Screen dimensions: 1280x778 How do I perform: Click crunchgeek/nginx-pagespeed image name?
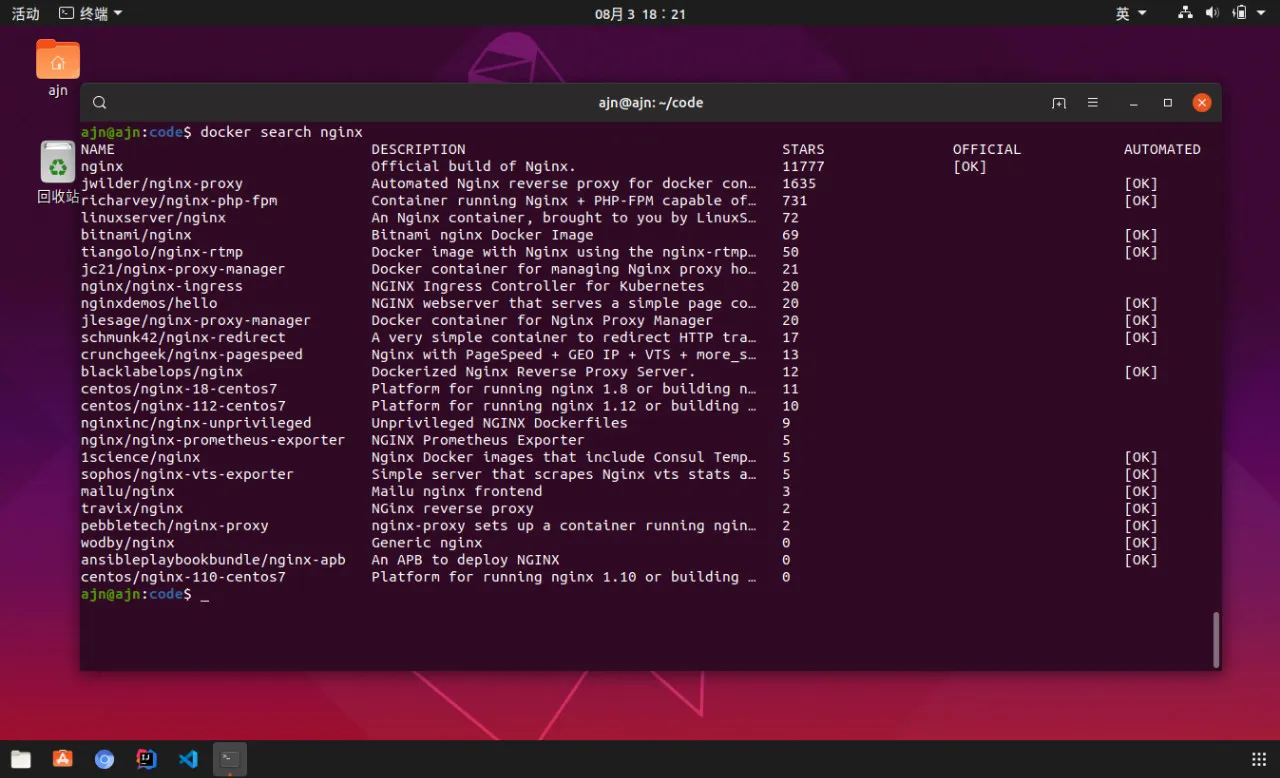[192, 354]
